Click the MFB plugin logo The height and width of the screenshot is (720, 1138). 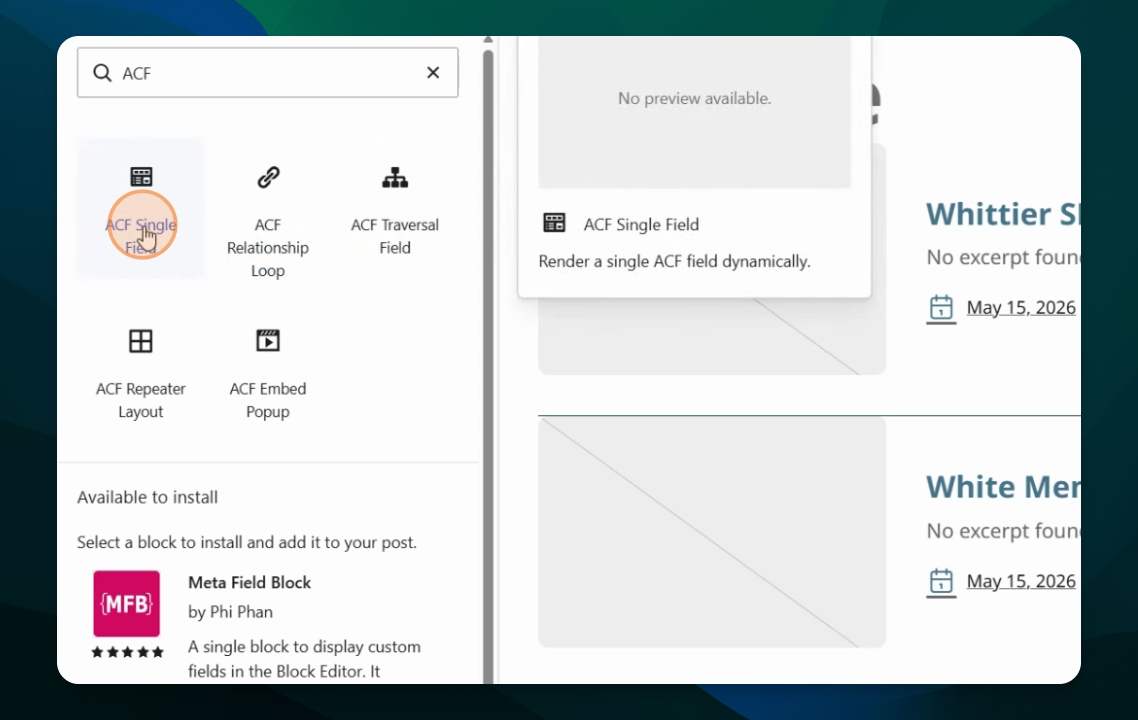126,603
